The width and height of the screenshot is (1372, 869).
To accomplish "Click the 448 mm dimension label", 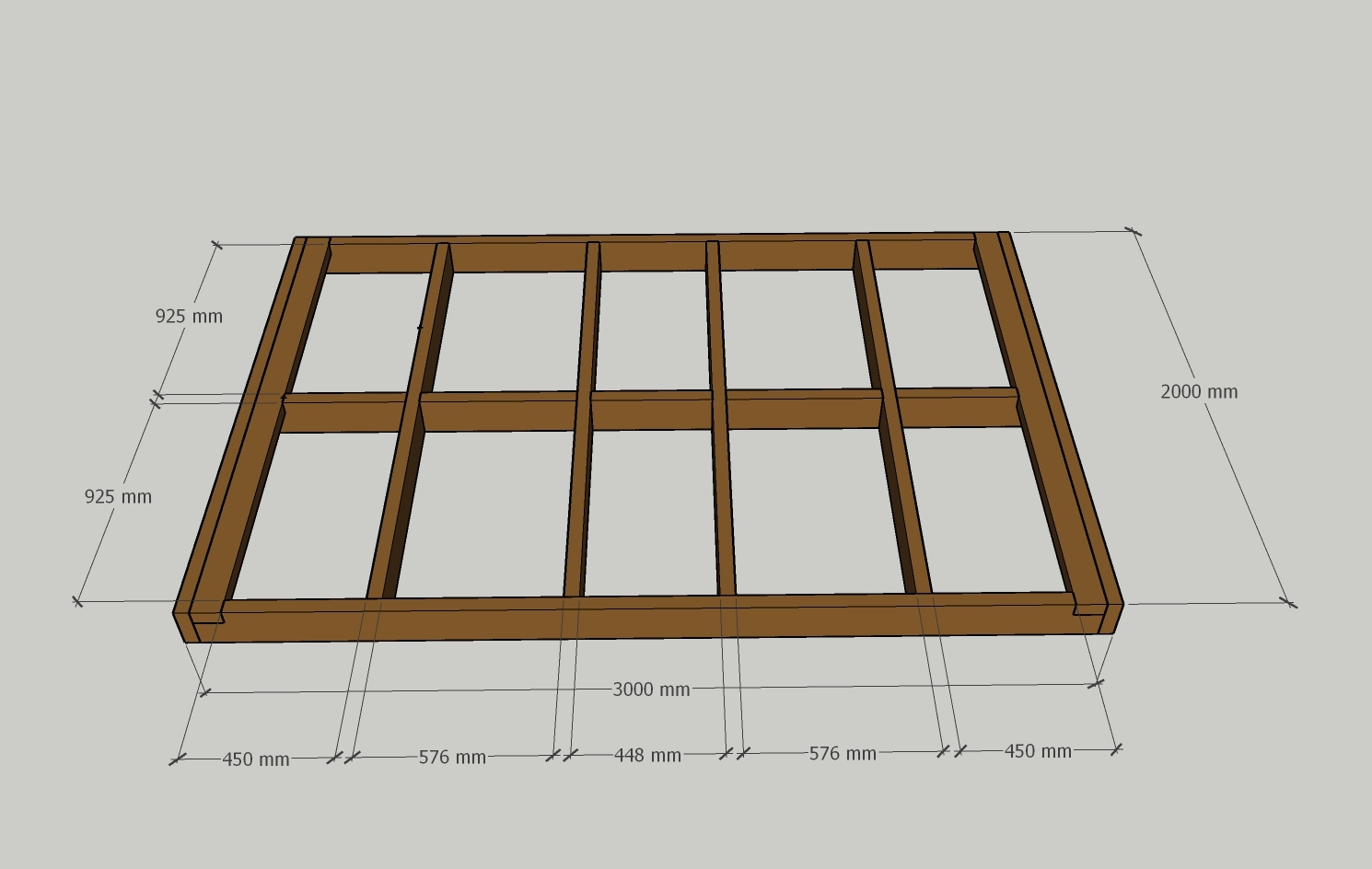I will coord(647,756).
